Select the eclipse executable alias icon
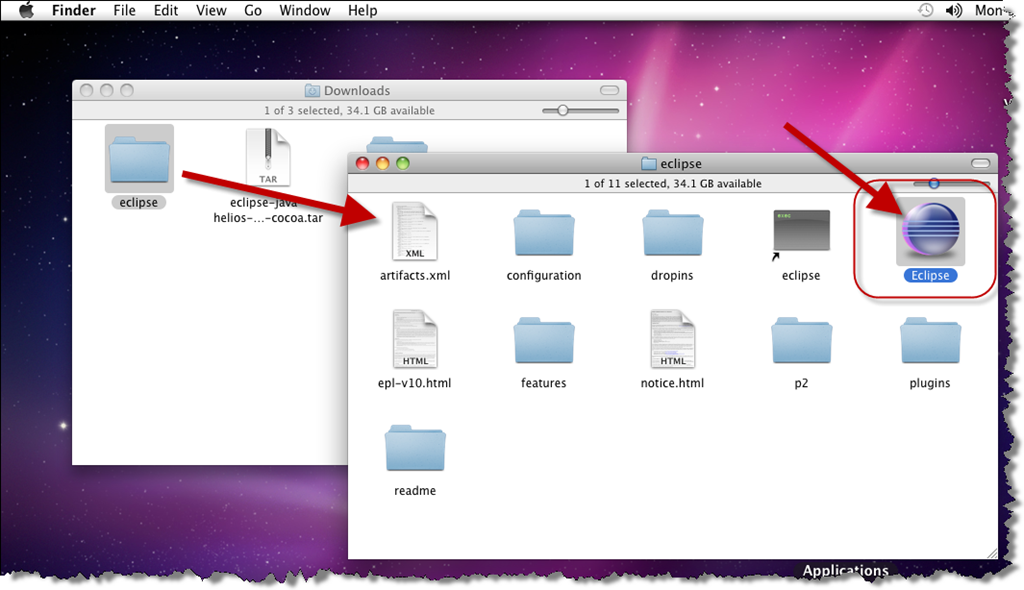 pyautogui.click(x=801, y=234)
